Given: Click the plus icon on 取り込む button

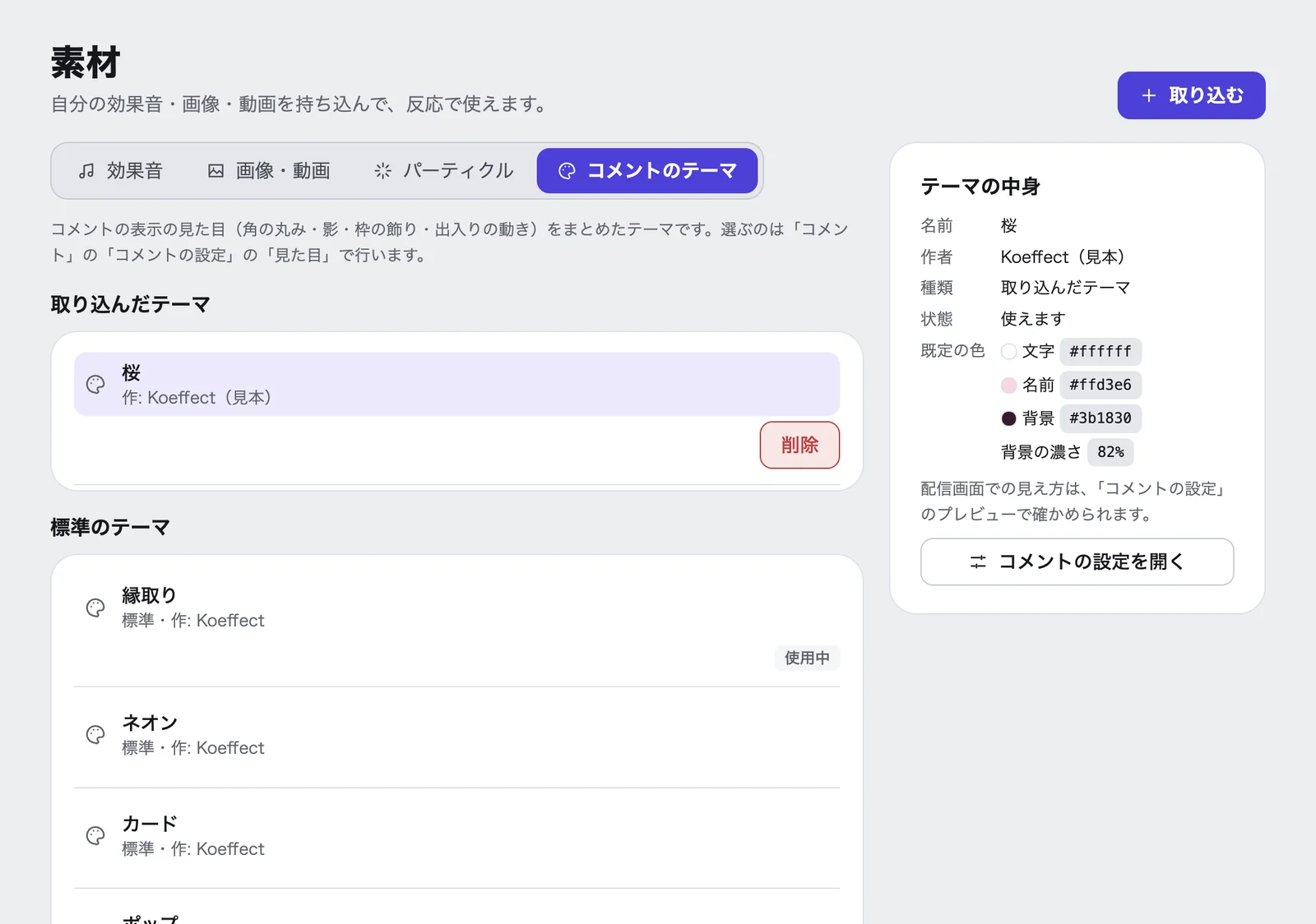Looking at the screenshot, I should [1149, 95].
